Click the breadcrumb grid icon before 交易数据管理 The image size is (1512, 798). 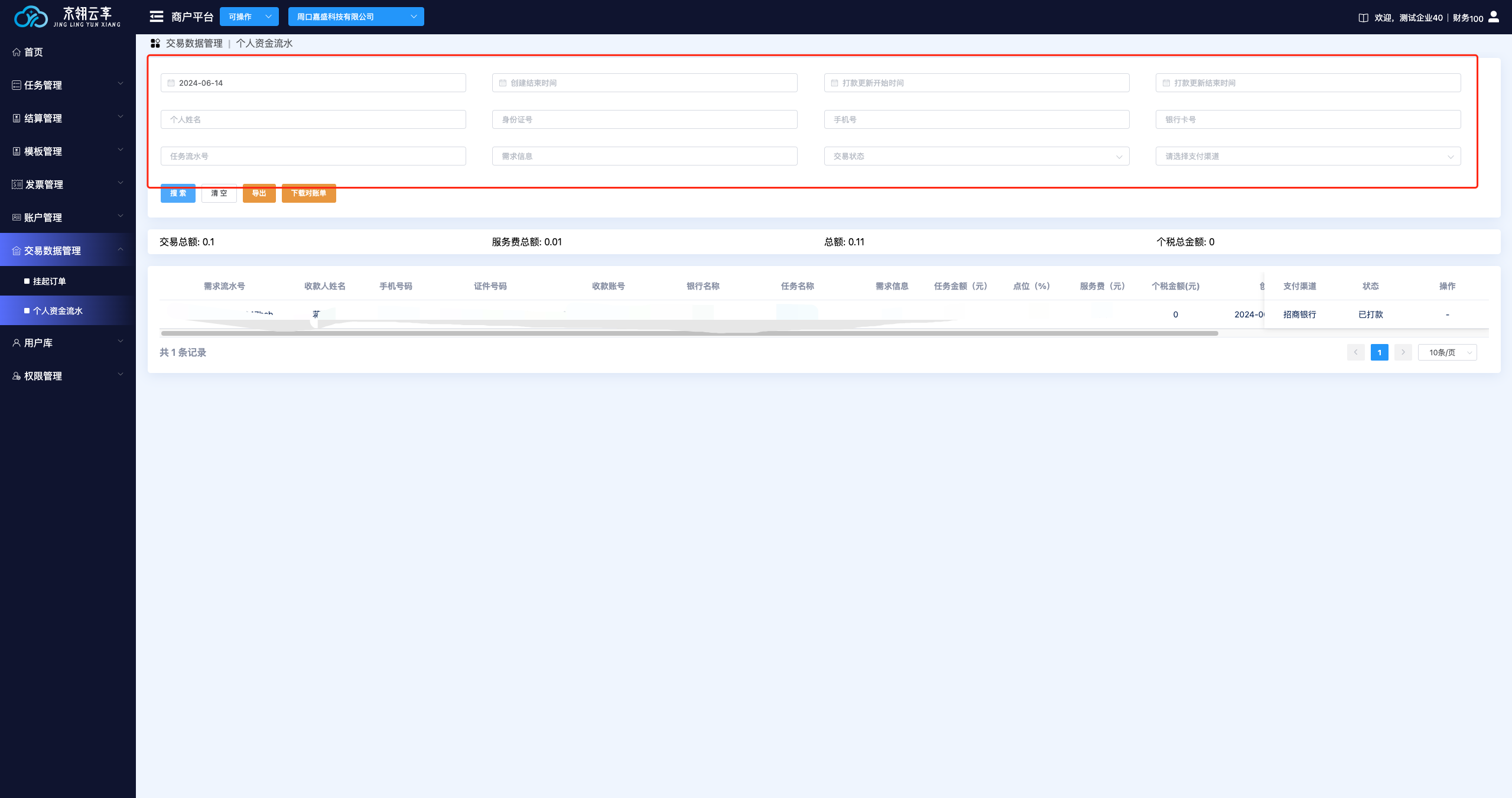point(155,43)
